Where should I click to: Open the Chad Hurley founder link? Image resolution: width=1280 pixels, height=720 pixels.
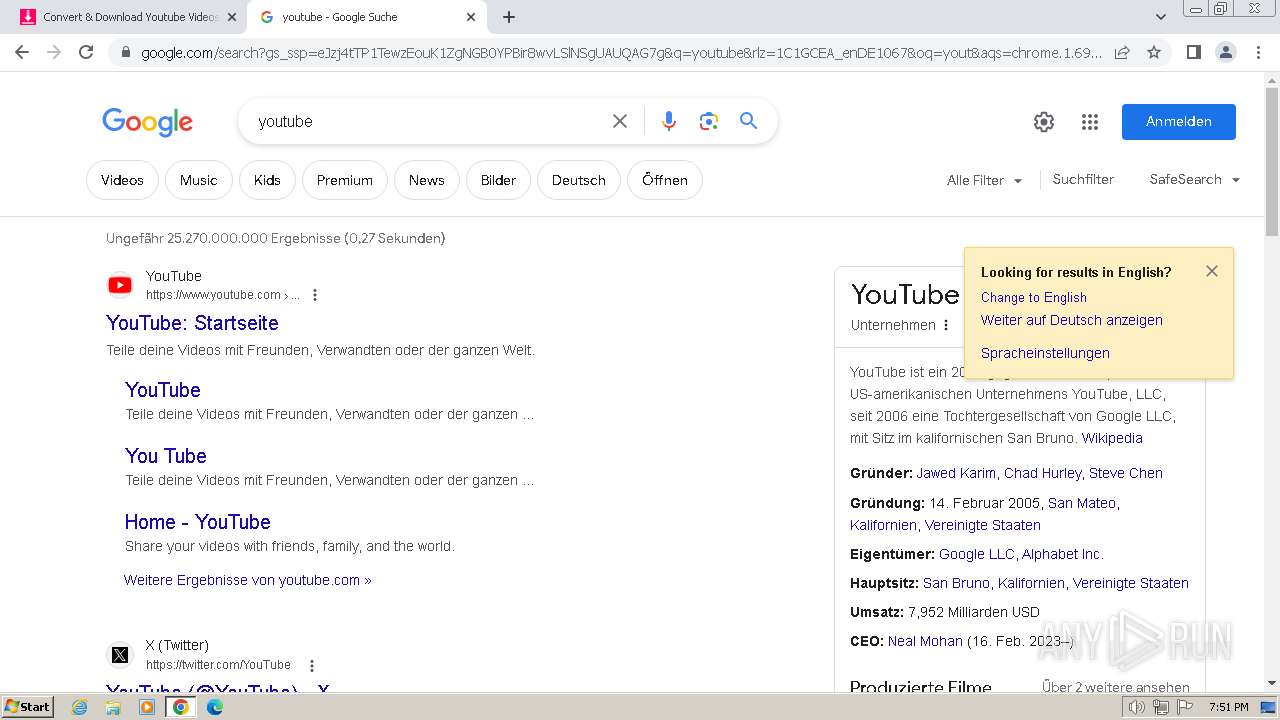coord(1042,473)
